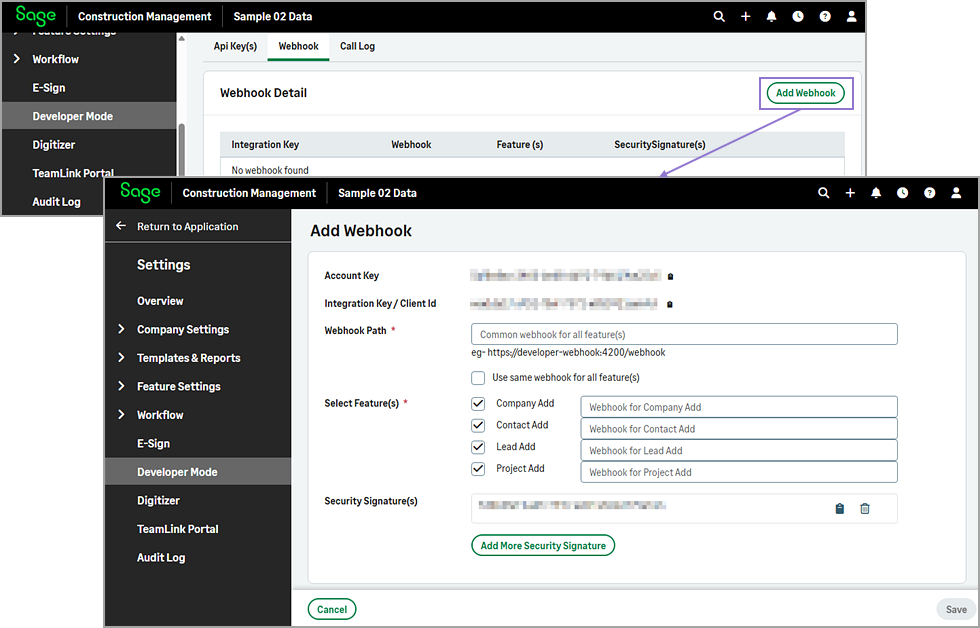Expand Company Settings in the front window sidebar

(121, 329)
